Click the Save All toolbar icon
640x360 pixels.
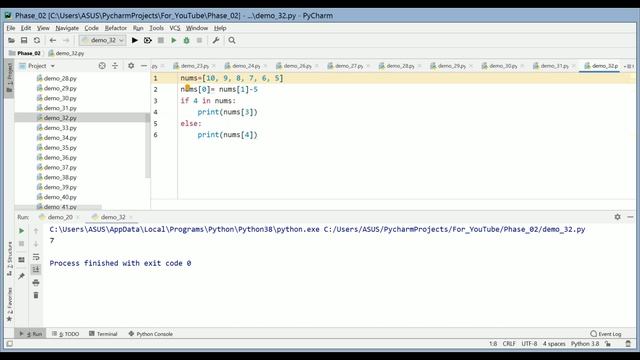coord(24,40)
